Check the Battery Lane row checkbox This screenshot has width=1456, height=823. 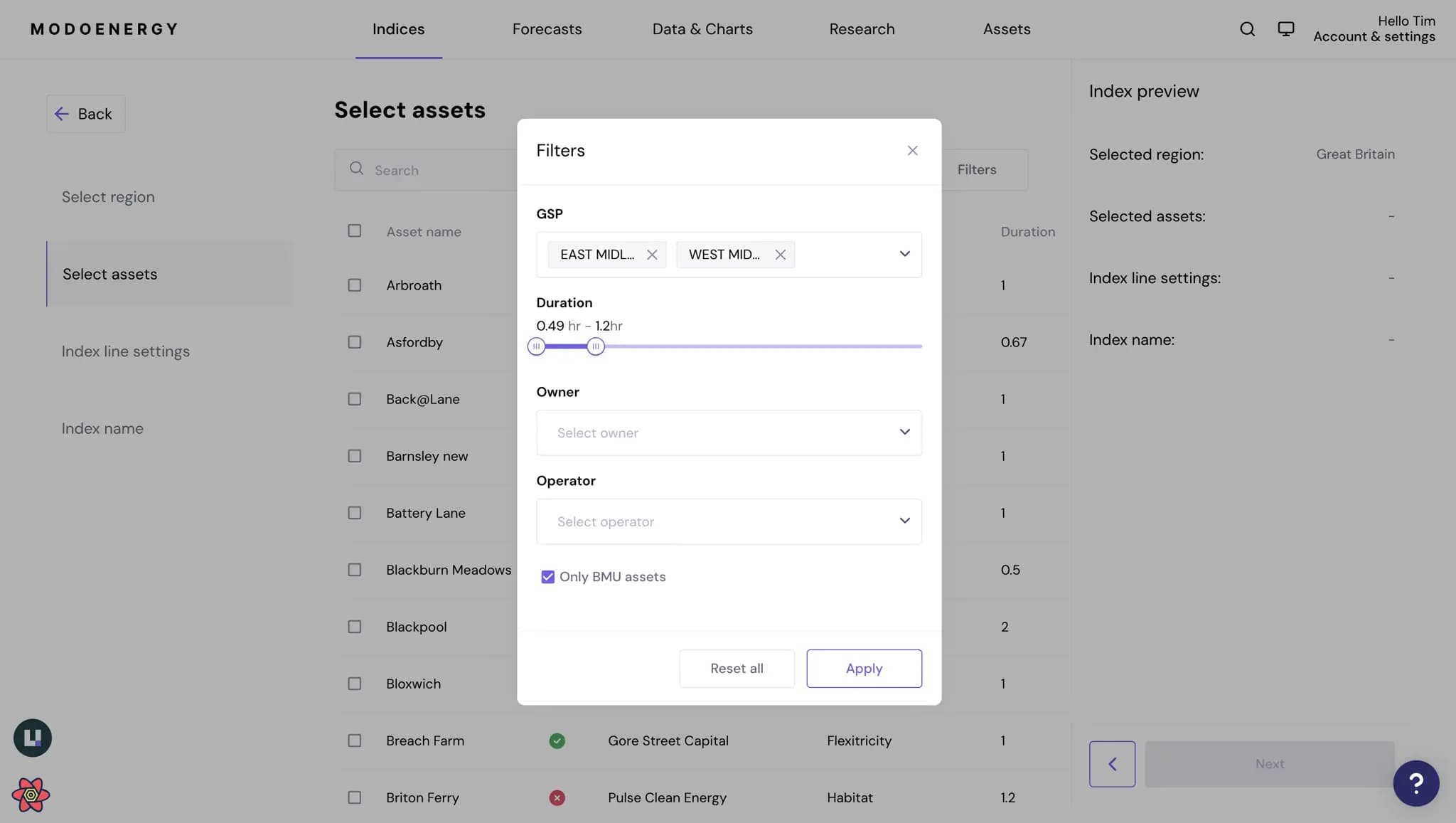(x=354, y=513)
